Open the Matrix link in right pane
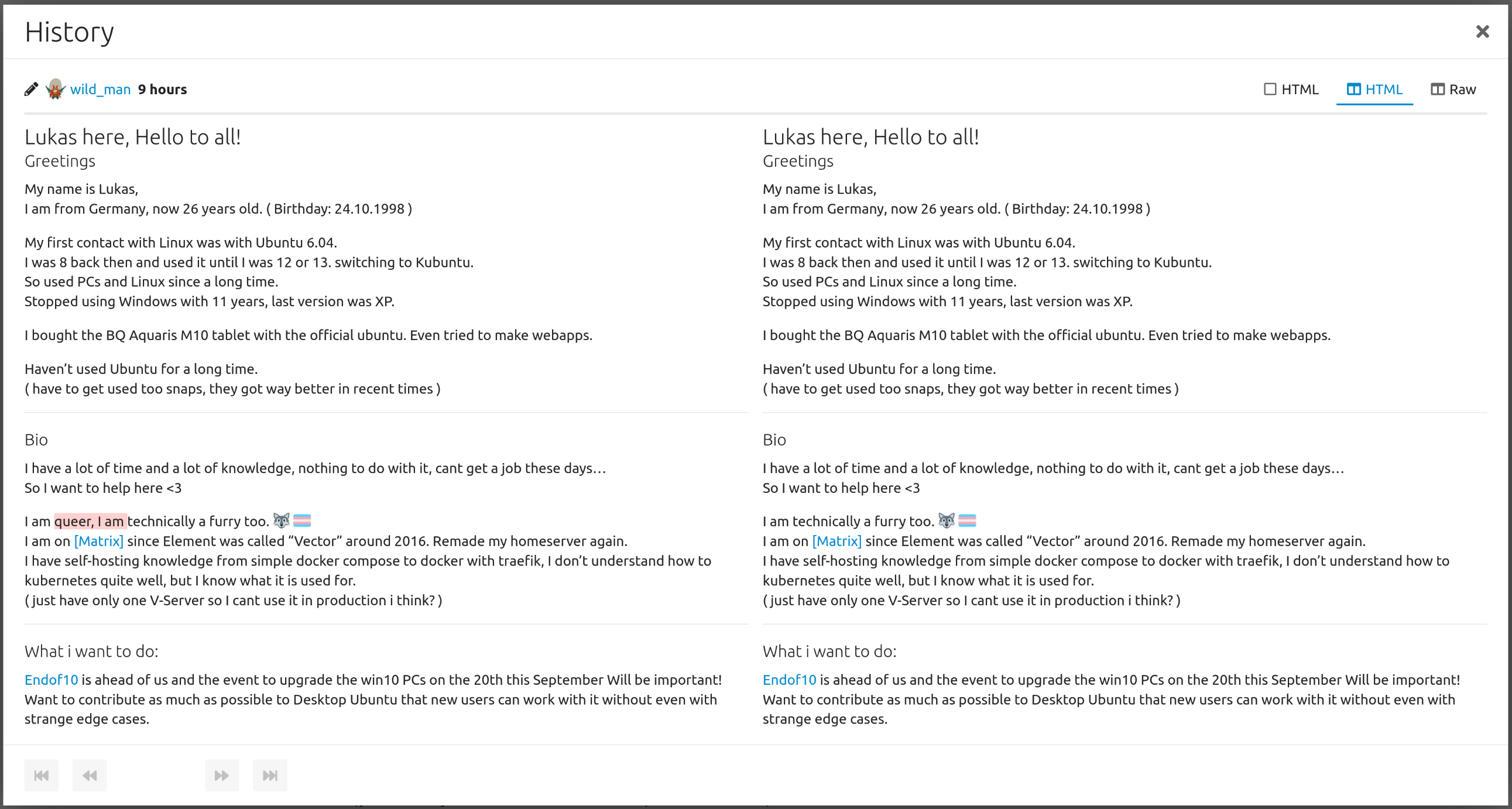The width and height of the screenshot is (1512, 809). tap(836, 541)
